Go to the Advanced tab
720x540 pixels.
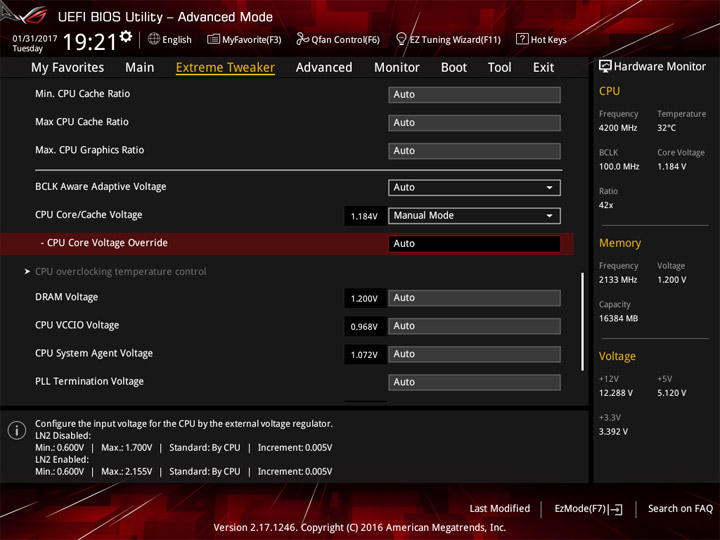324,68
